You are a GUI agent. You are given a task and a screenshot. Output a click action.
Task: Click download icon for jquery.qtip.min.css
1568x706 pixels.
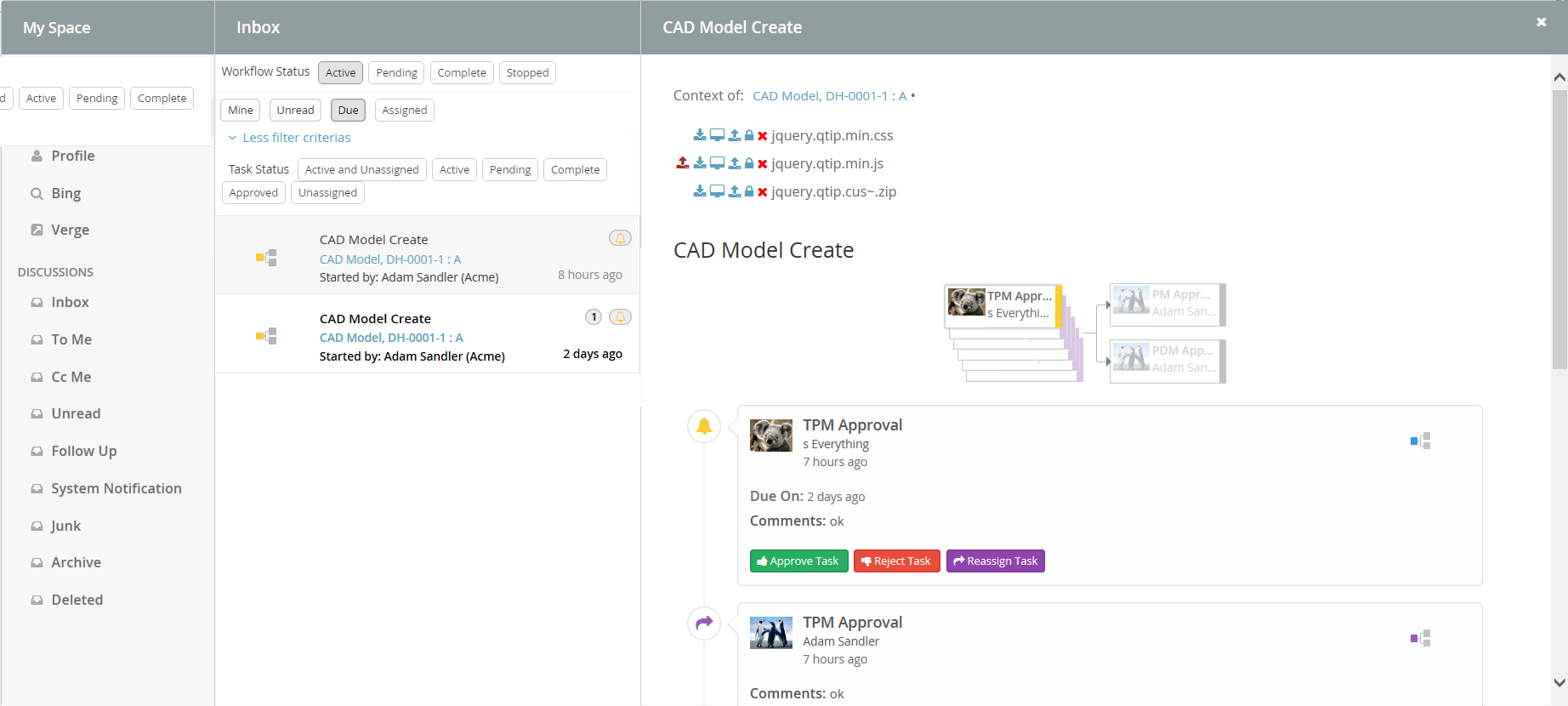pos(699,135)
